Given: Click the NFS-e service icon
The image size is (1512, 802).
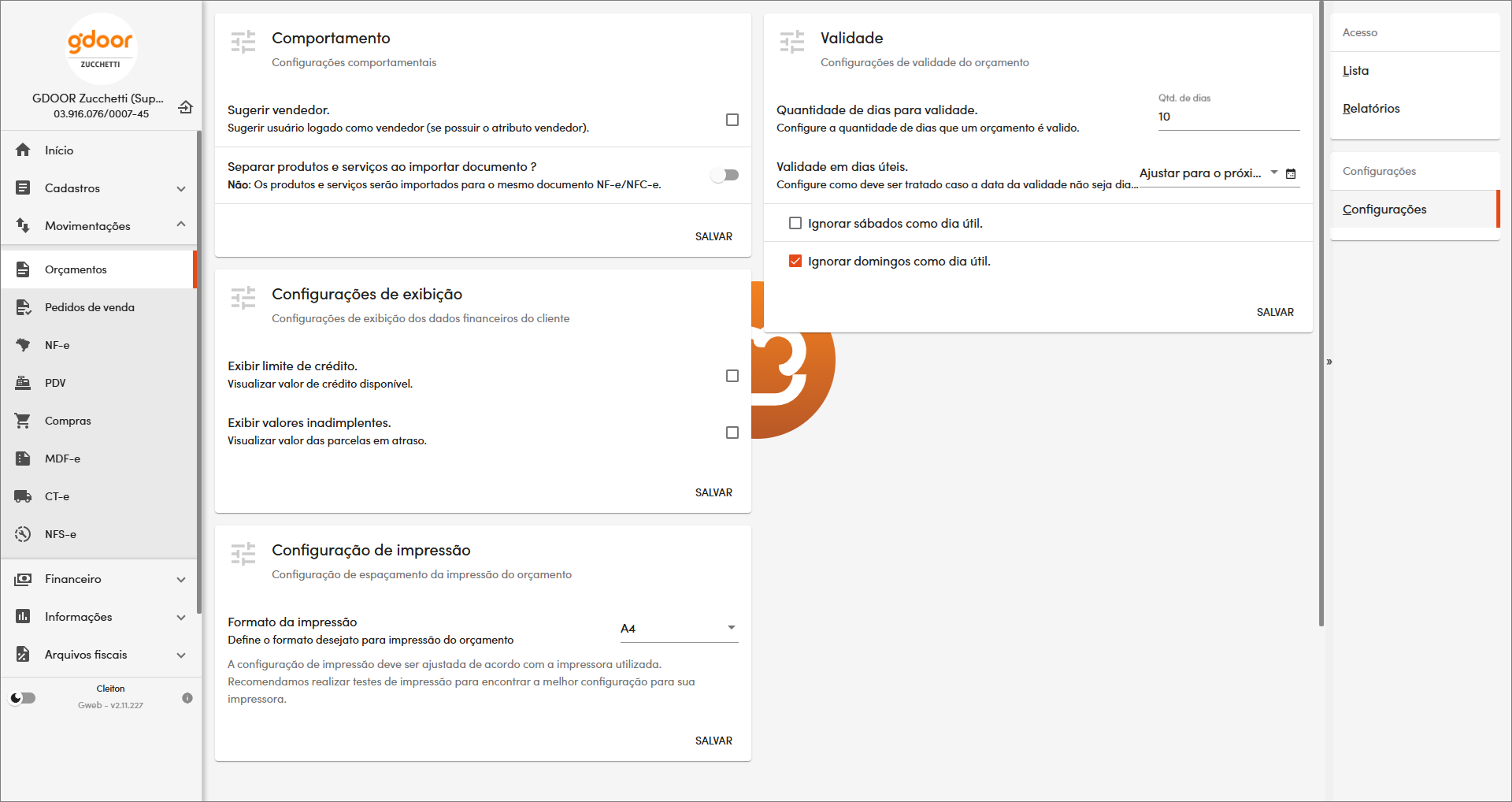Looking at the screenshot, I should [x=23, y=534].
